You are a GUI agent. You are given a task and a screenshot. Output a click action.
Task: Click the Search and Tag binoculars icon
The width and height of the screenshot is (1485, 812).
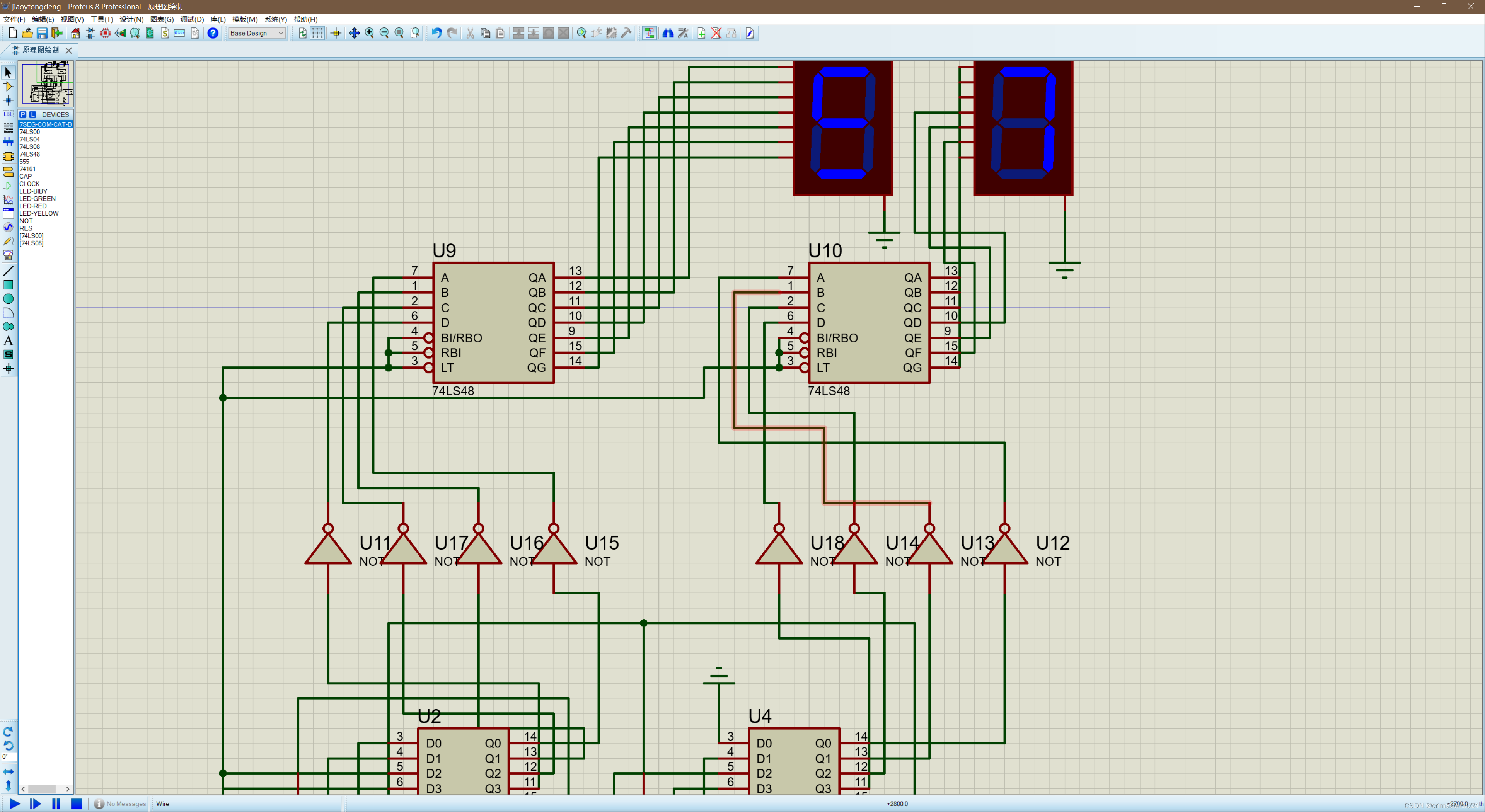tap(668, 33)
